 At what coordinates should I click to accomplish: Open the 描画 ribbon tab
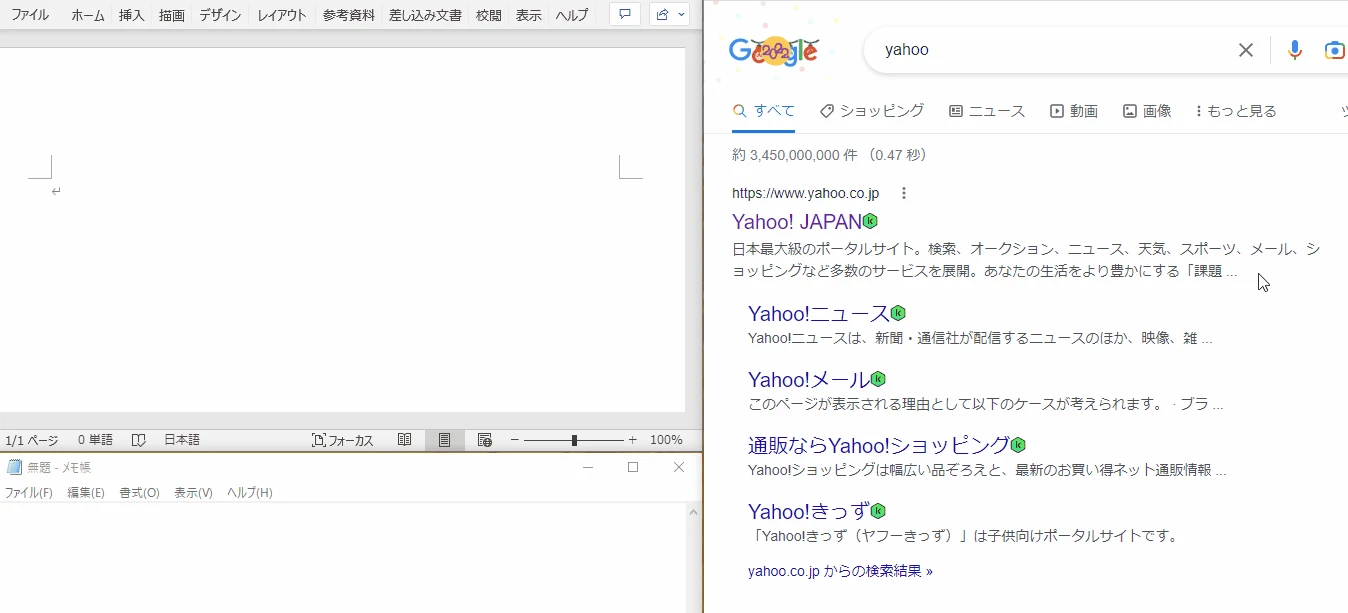172,15
